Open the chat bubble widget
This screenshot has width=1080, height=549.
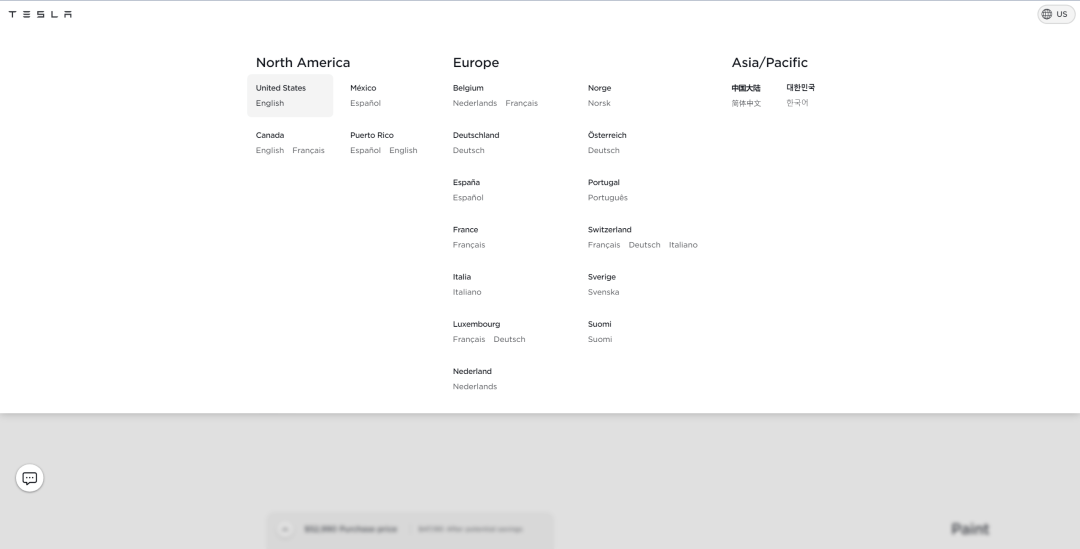(30, 478)
